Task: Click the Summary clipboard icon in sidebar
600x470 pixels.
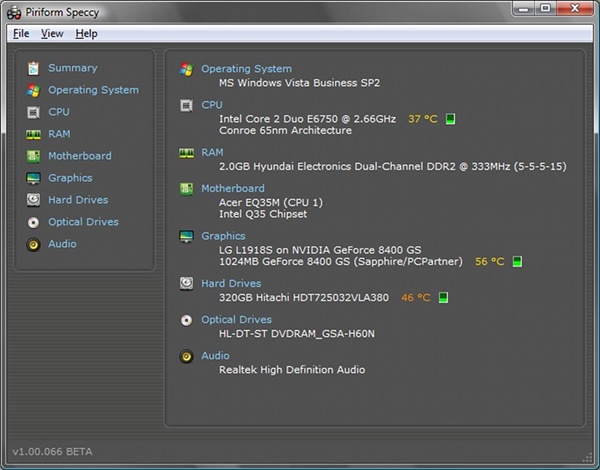Action: click(33, 69)
